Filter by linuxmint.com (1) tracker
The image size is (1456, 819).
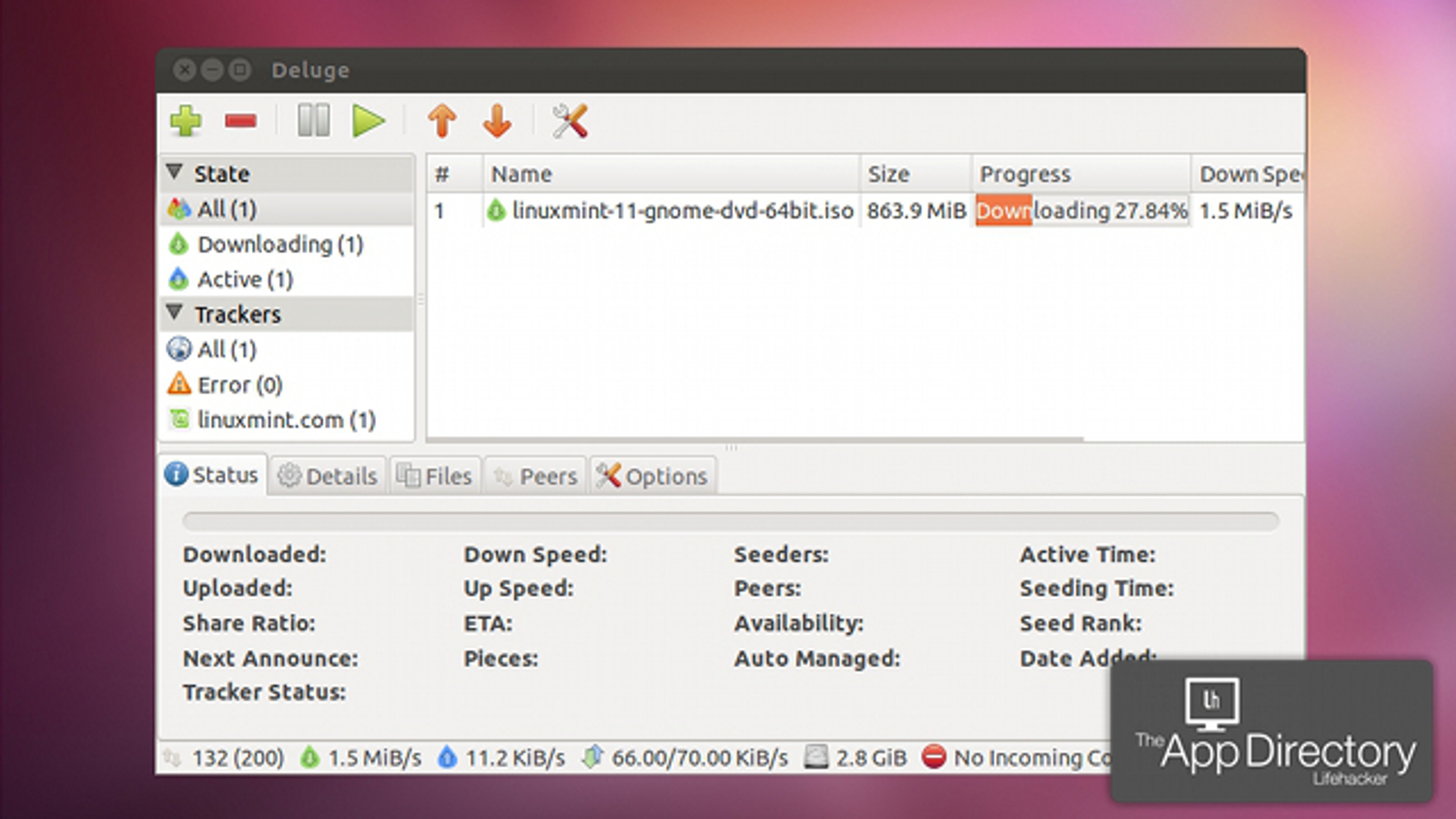click(x=288, y=420)
